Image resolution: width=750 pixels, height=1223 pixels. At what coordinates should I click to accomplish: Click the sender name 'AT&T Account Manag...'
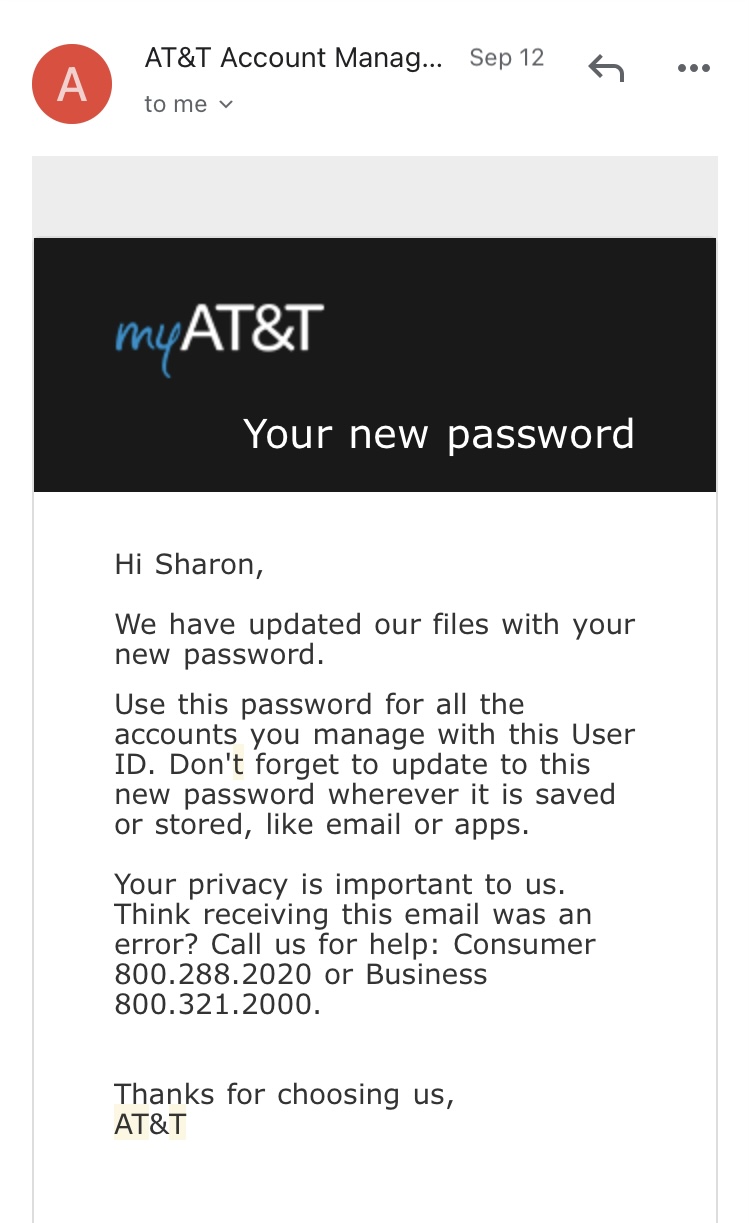click(x=293, y=58)
